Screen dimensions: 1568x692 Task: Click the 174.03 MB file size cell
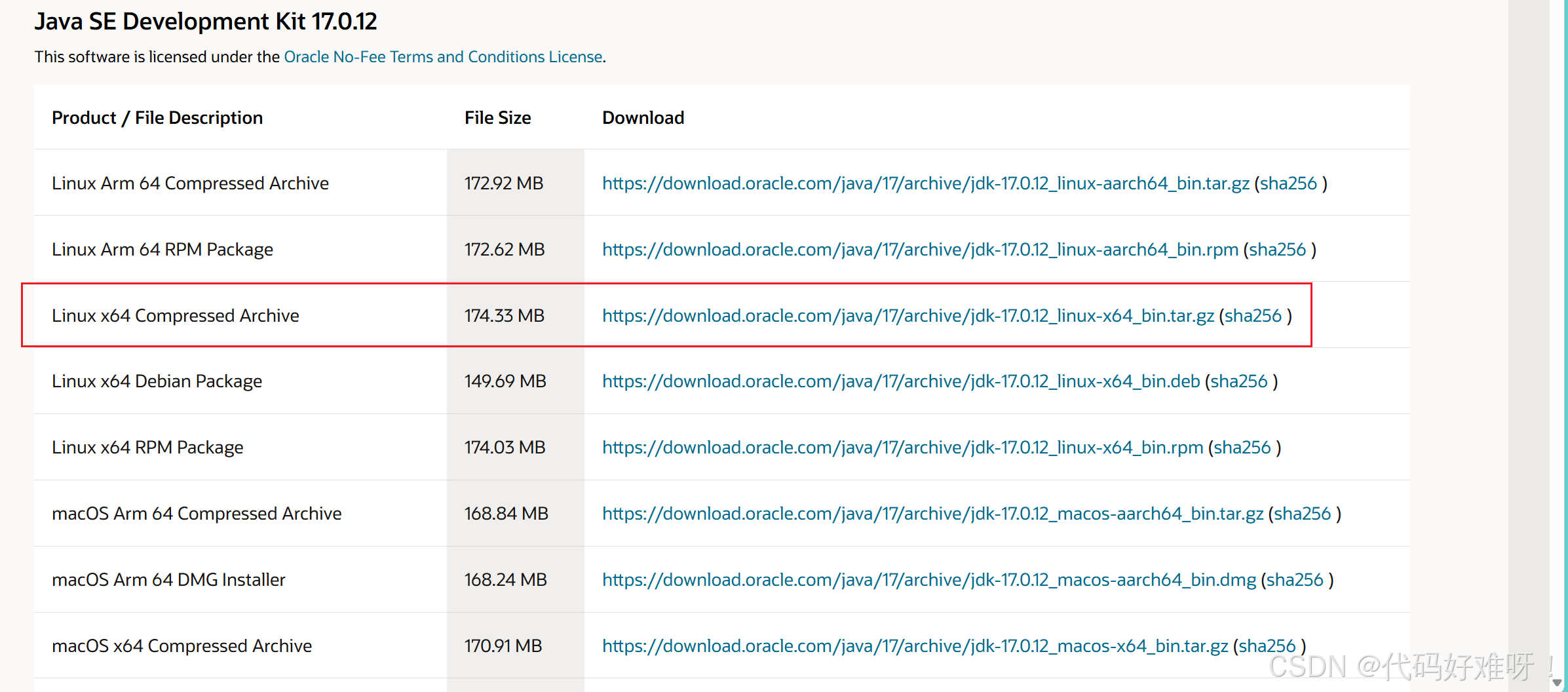(x=516, y=448)
